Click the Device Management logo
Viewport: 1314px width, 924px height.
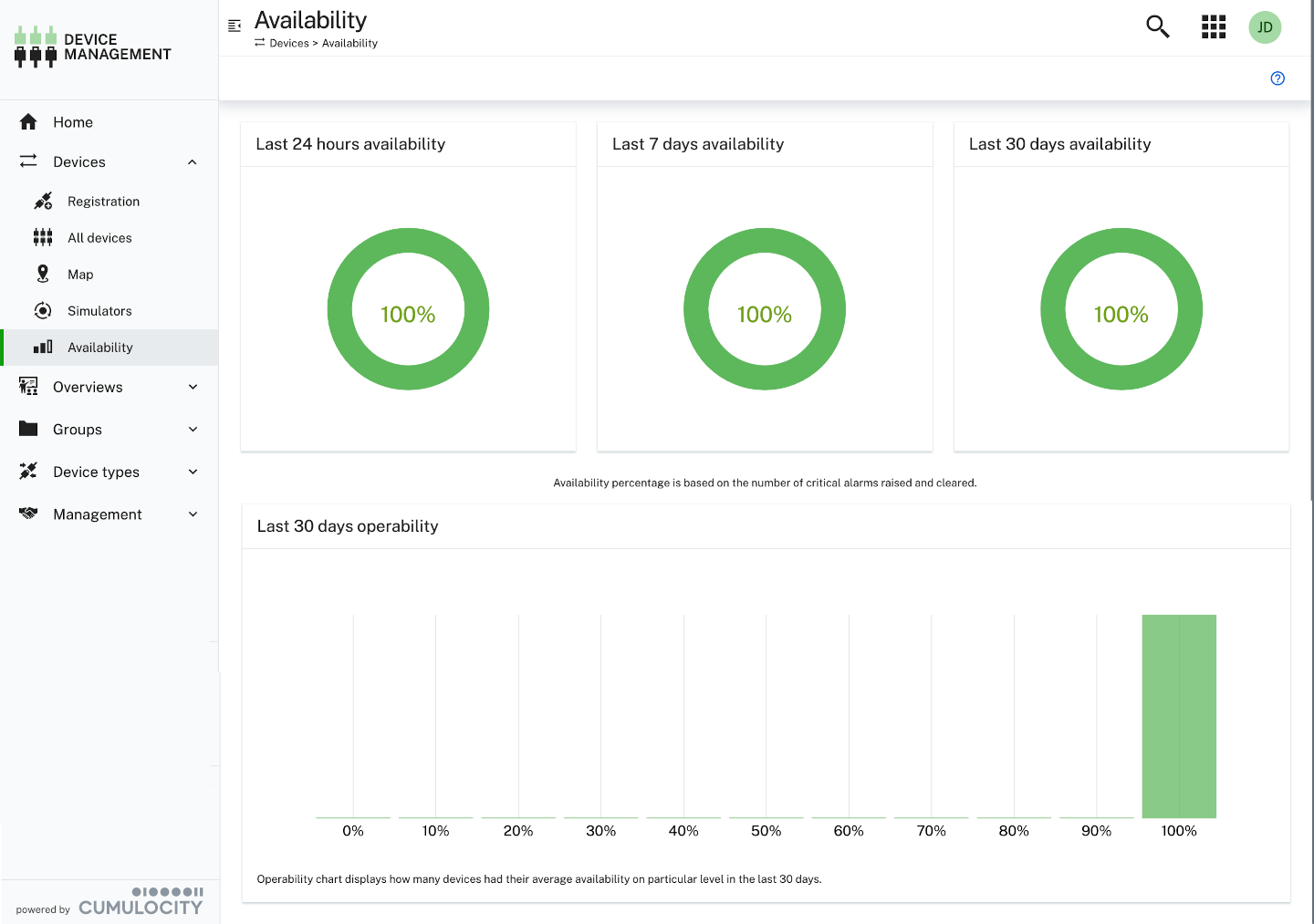(x=91, y=47)
